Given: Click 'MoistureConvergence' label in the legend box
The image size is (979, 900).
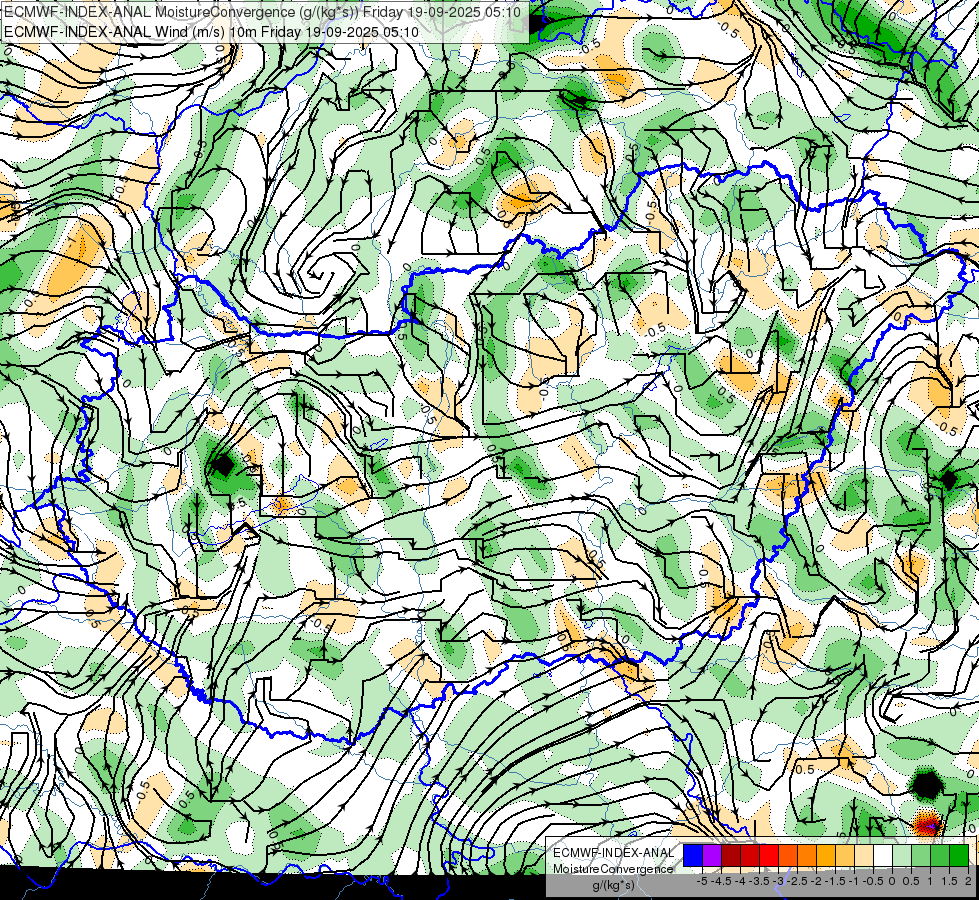Looking at the screenshot, I should [613, 869].
